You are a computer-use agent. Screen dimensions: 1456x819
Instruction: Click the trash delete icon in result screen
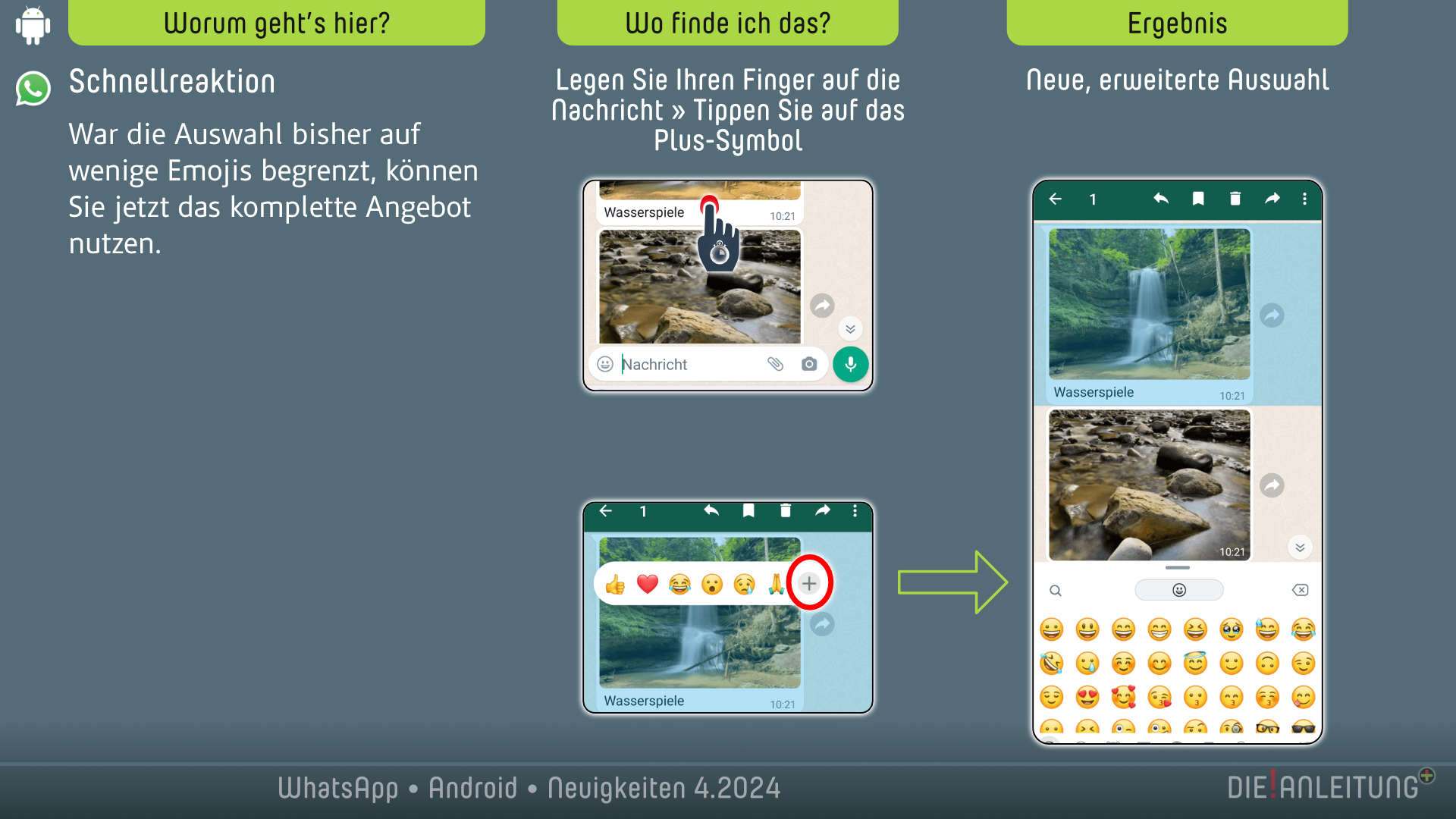pyautogui.click(x=1235, y=199)
